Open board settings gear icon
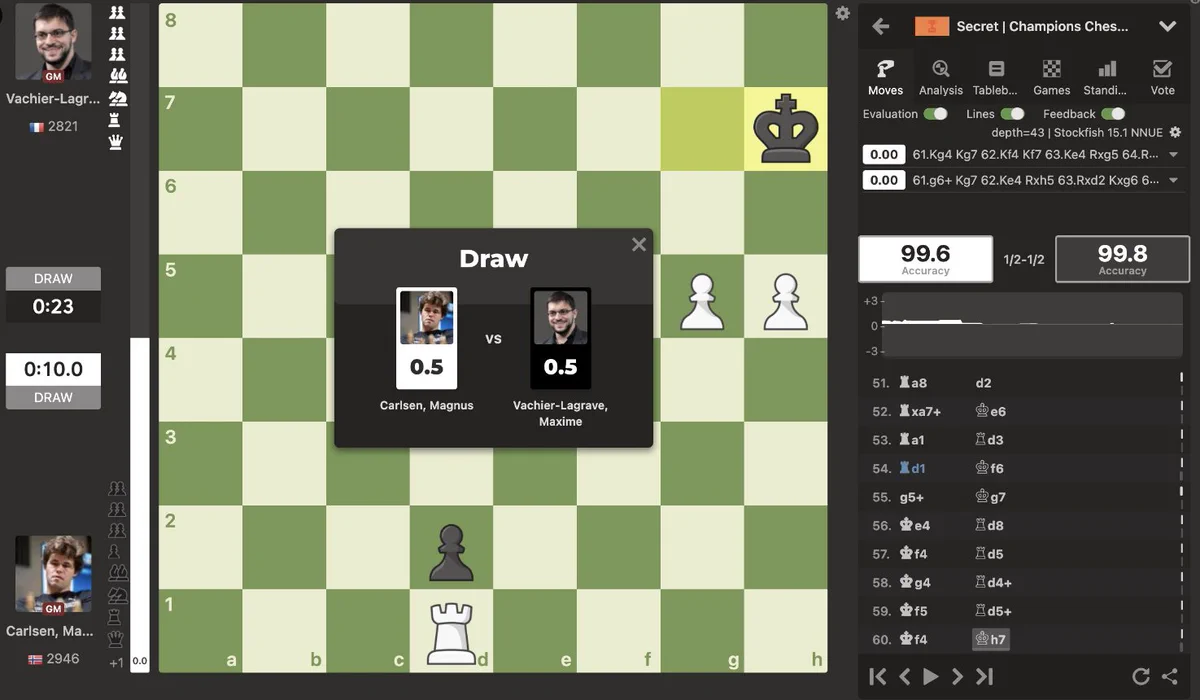 (843, 13)
